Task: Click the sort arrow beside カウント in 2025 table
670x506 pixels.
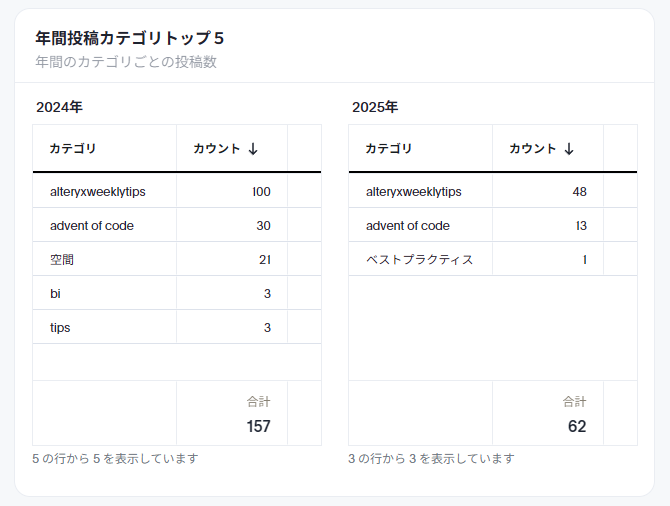Action: [569, 149]
